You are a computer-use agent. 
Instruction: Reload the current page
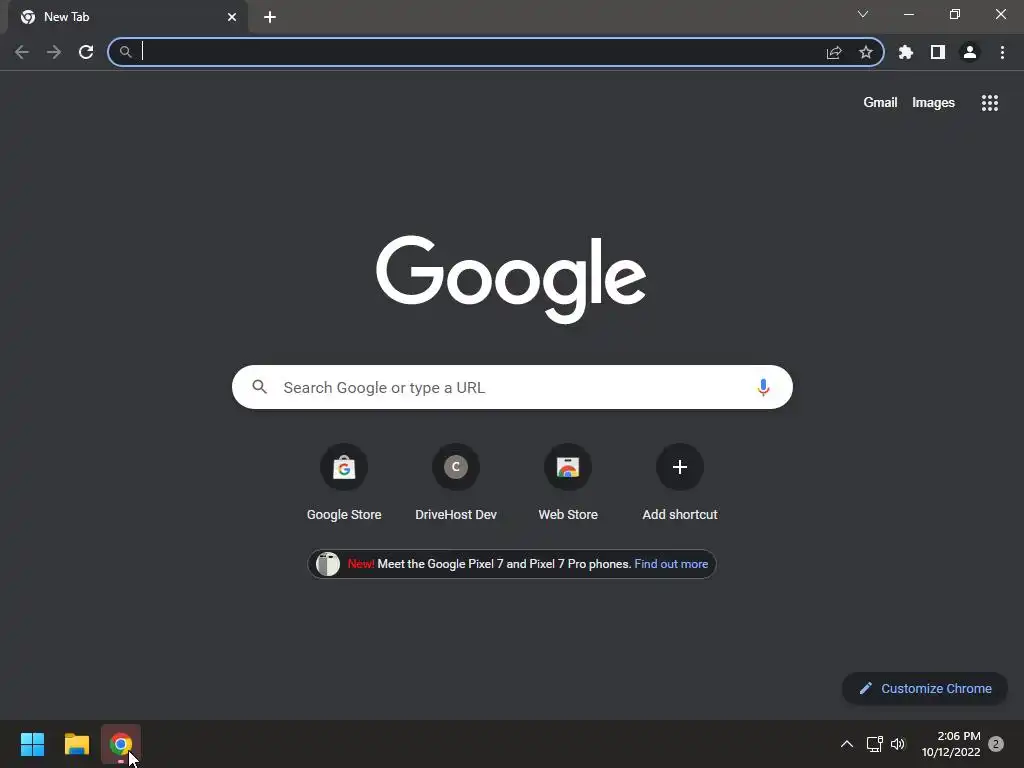pos(86,52)
